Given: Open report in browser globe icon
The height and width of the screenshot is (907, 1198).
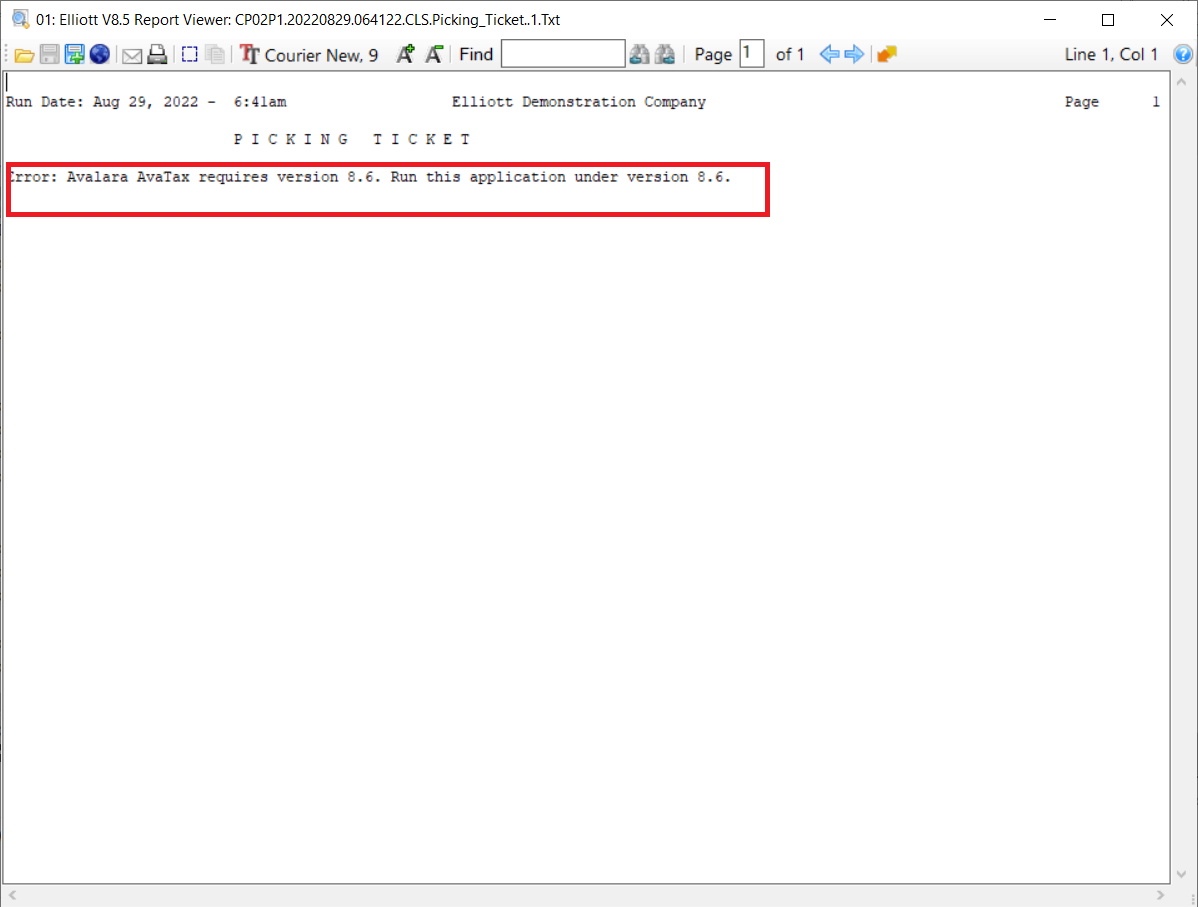Looking at the screenshot, I should [x=99, y=54].
